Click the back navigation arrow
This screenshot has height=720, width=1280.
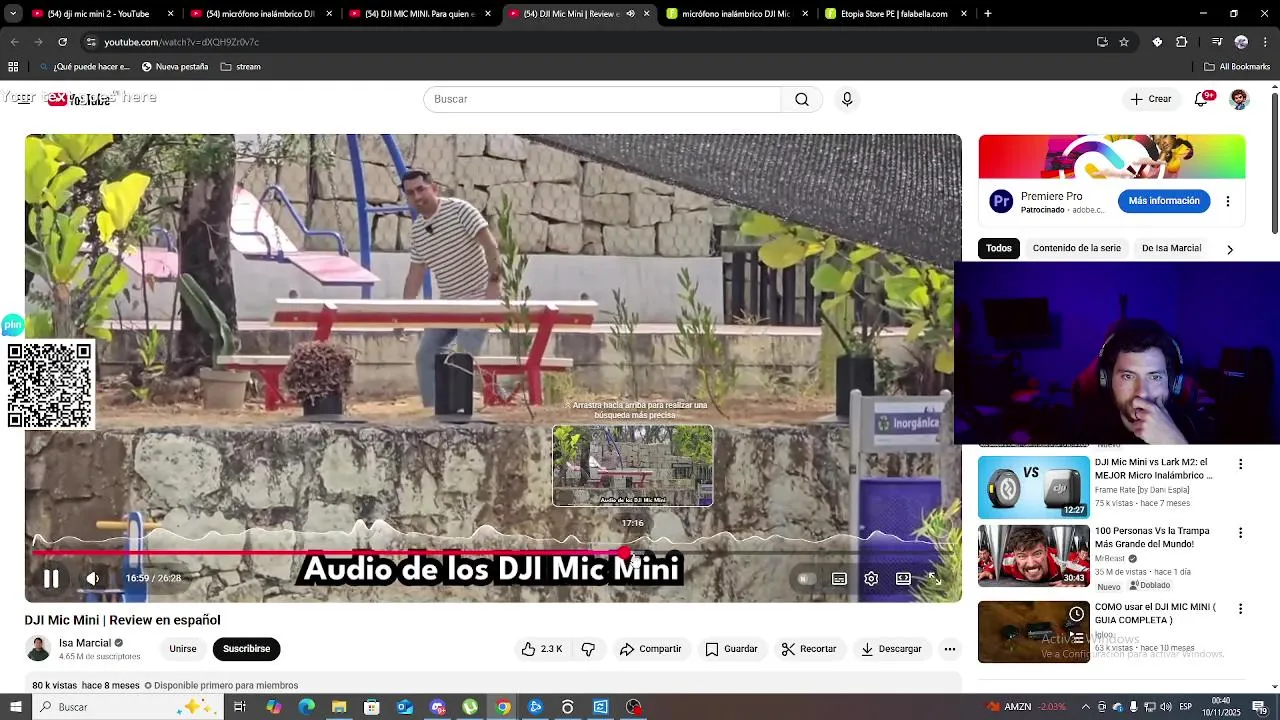(14, 42)
